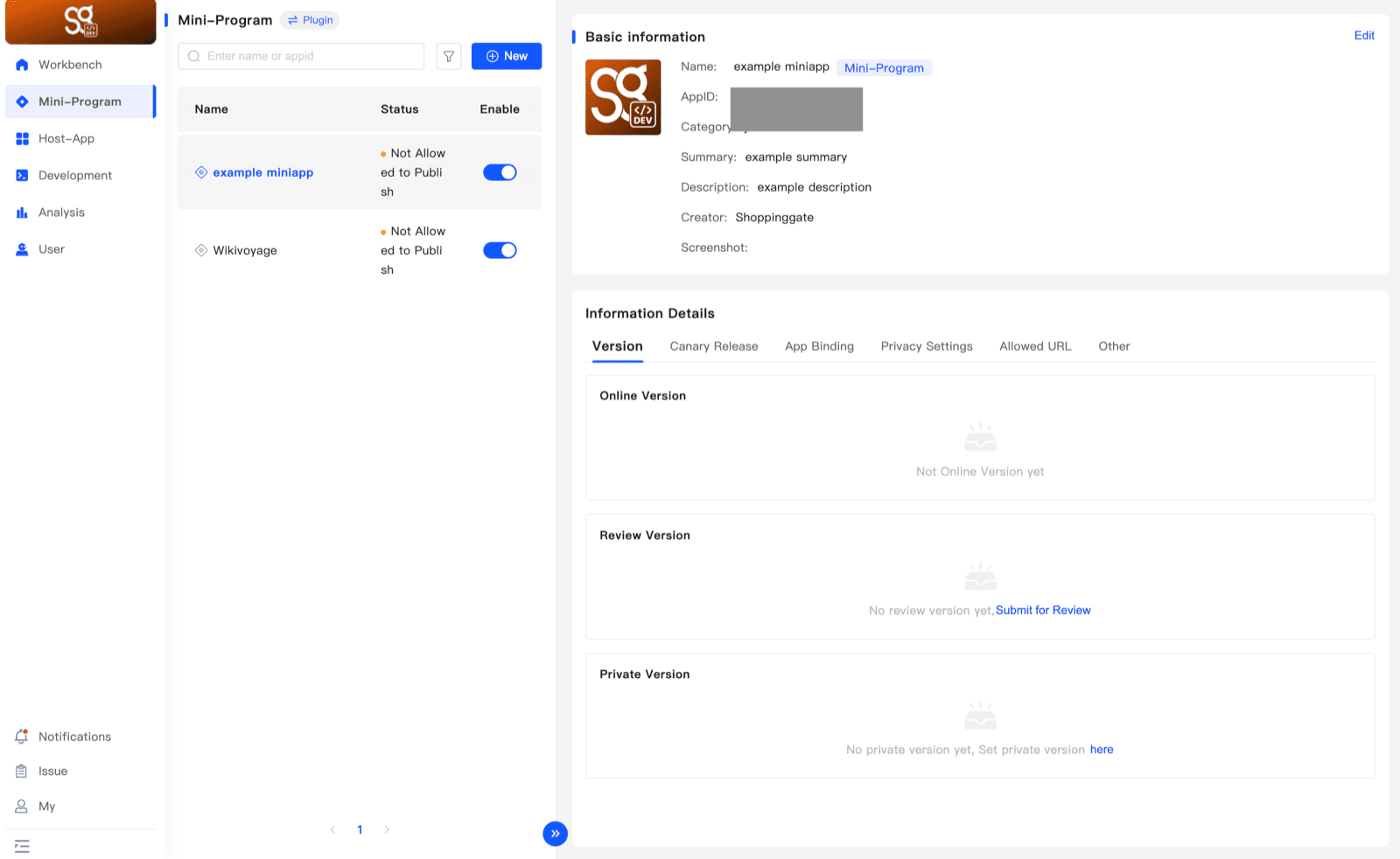
Task: Select the Mini-Program sidebar icon
Action: click(22, 101)
